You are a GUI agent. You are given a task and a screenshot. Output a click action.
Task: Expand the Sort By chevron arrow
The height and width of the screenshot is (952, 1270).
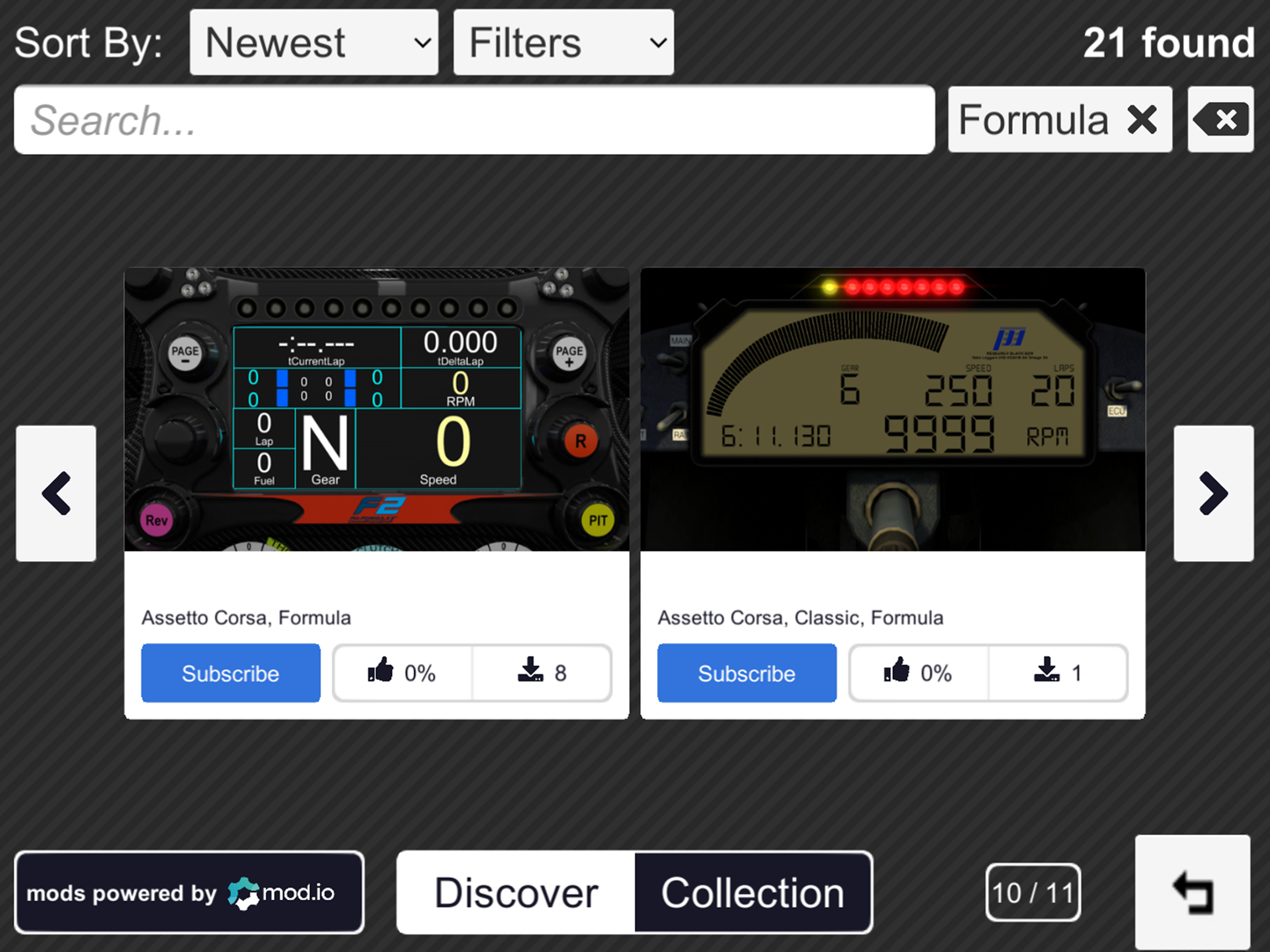pyautogui.click(x=423, y=44)
